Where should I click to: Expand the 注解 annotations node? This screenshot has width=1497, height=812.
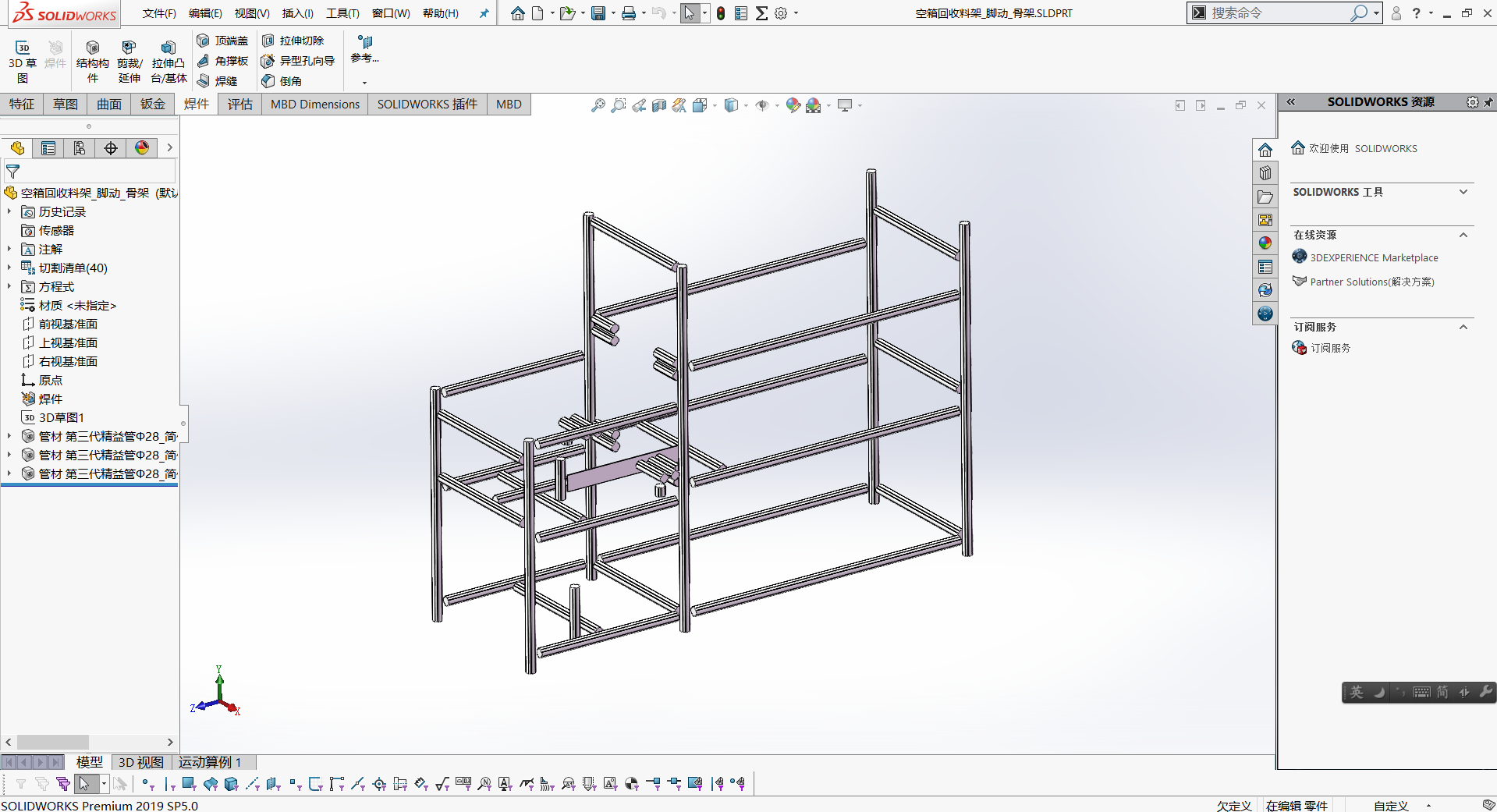(9, 249)
